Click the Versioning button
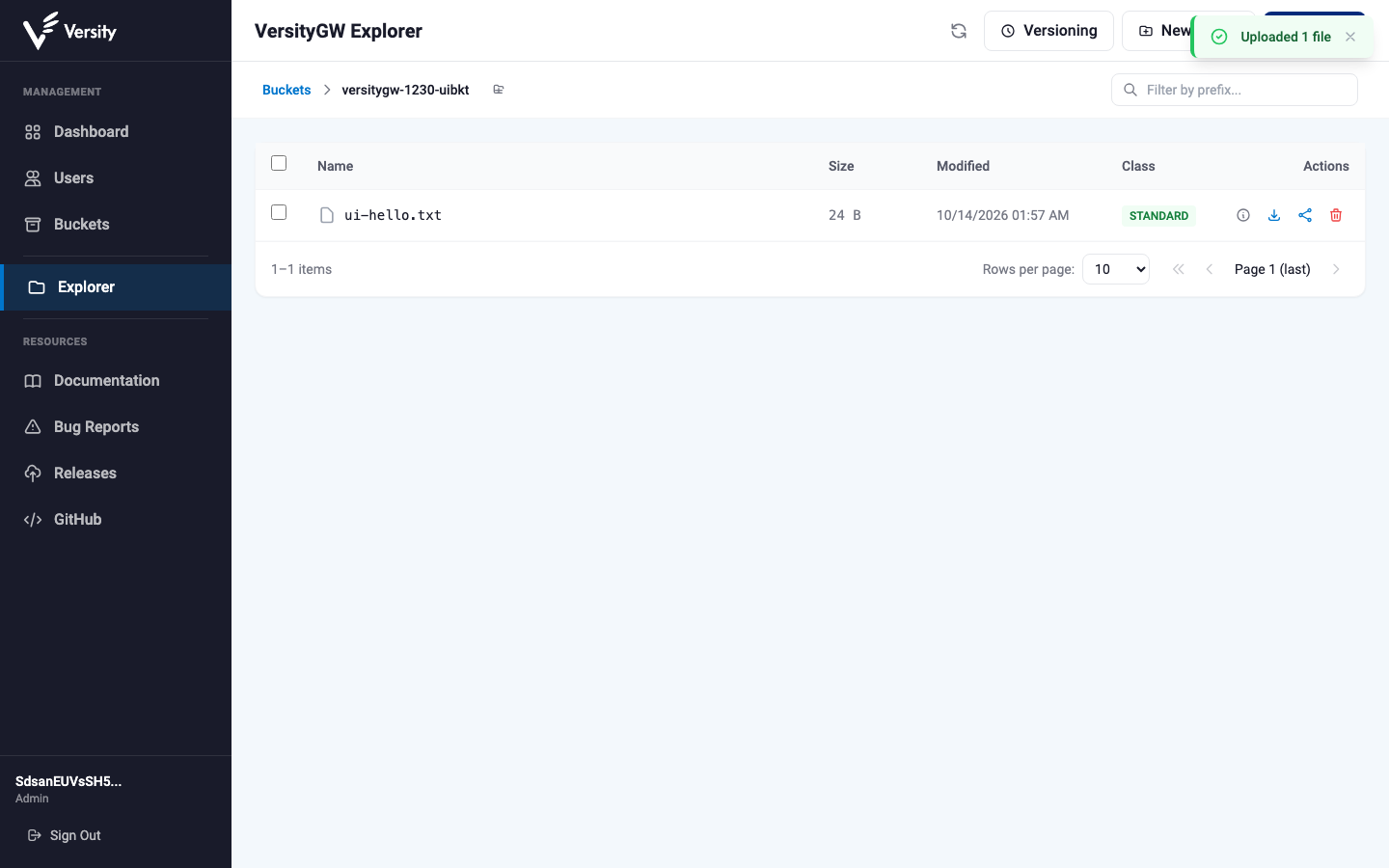The height and width of the screenshot is (868, 1389). (1049, 31)
